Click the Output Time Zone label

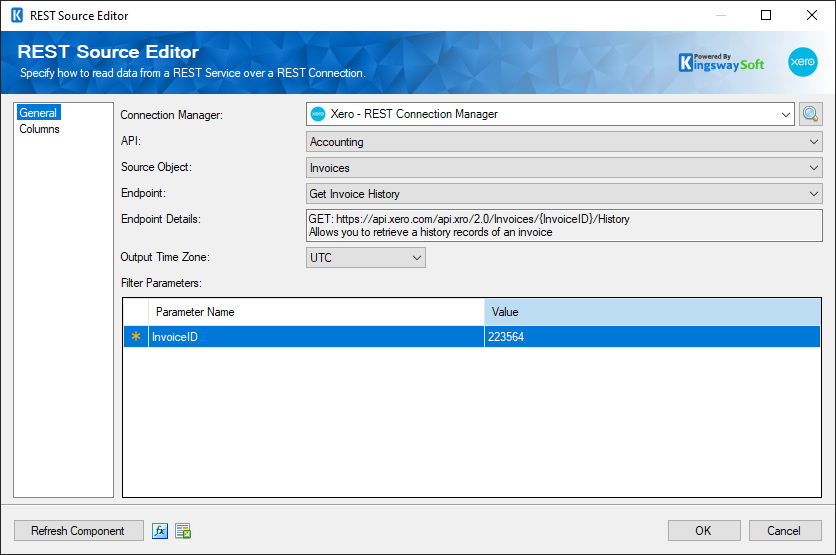pos(165,257)
